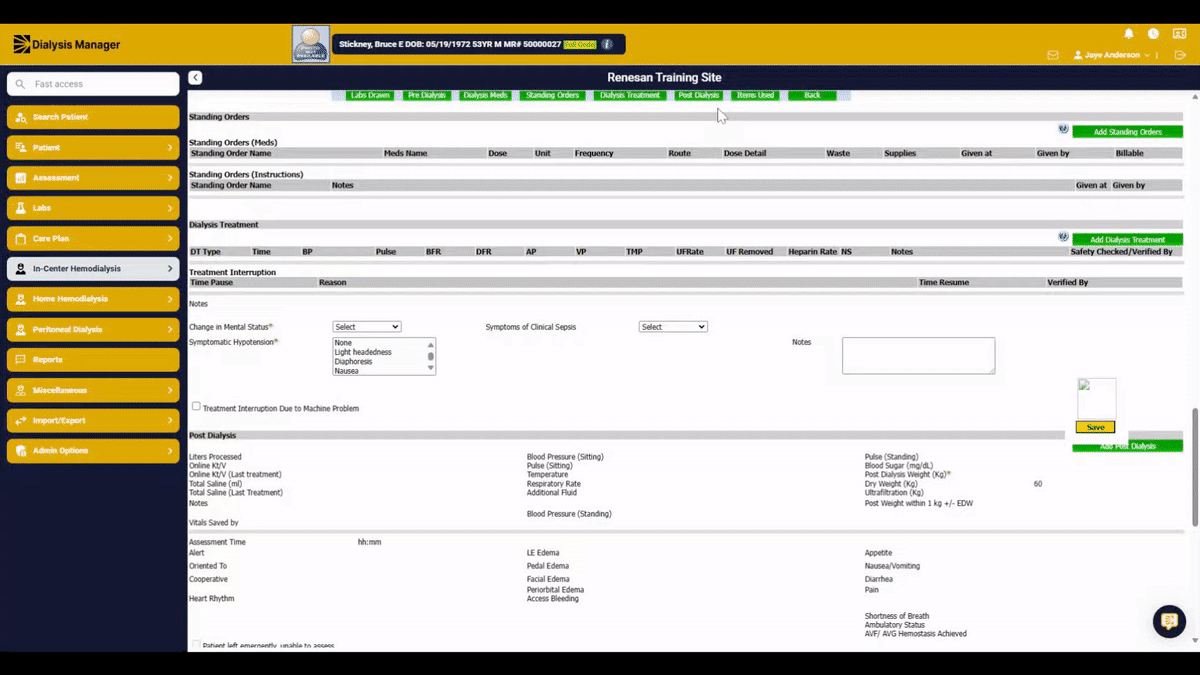This screenshot has height=675, width=1200.
Task: Jump to the Pre Dialysis section
Action: pos(427,96)
